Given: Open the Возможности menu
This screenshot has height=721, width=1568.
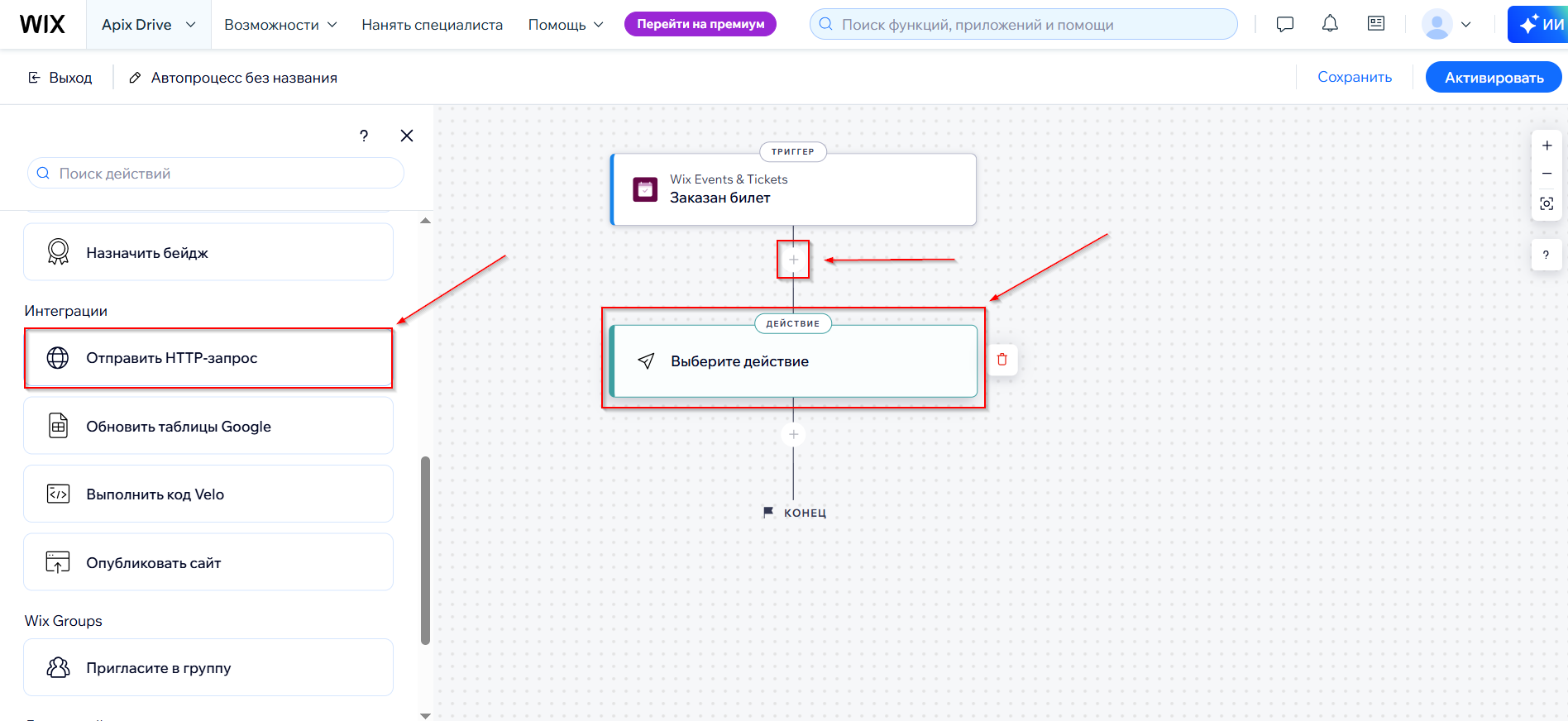Looking at the screenshot, I should 280,25.
